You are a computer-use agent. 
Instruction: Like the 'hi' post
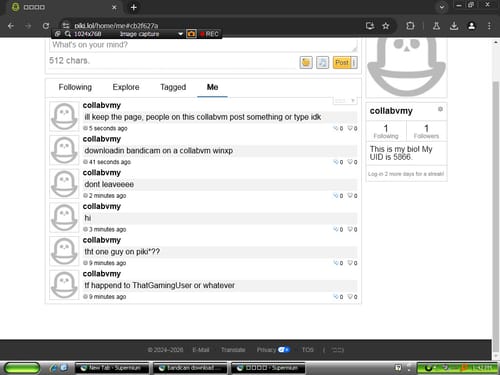352,229
